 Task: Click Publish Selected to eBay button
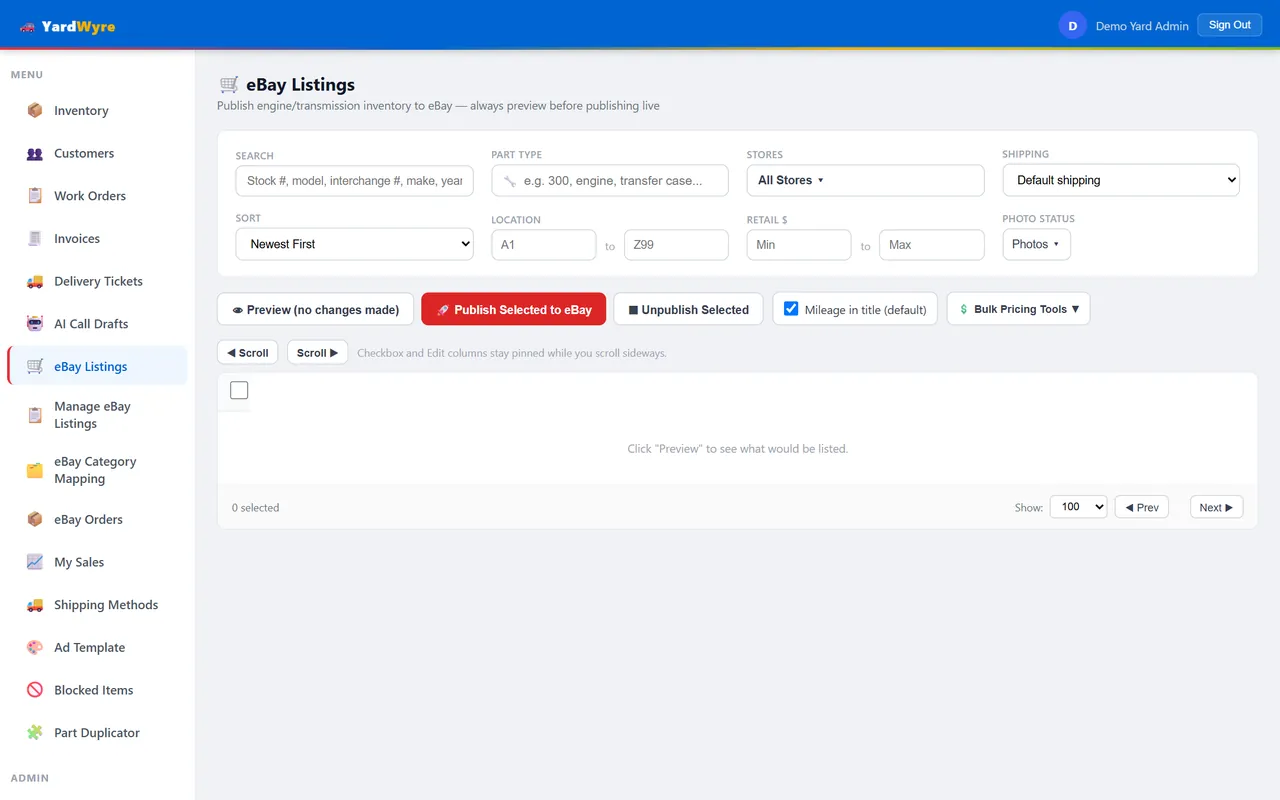[x=514, y=309]
